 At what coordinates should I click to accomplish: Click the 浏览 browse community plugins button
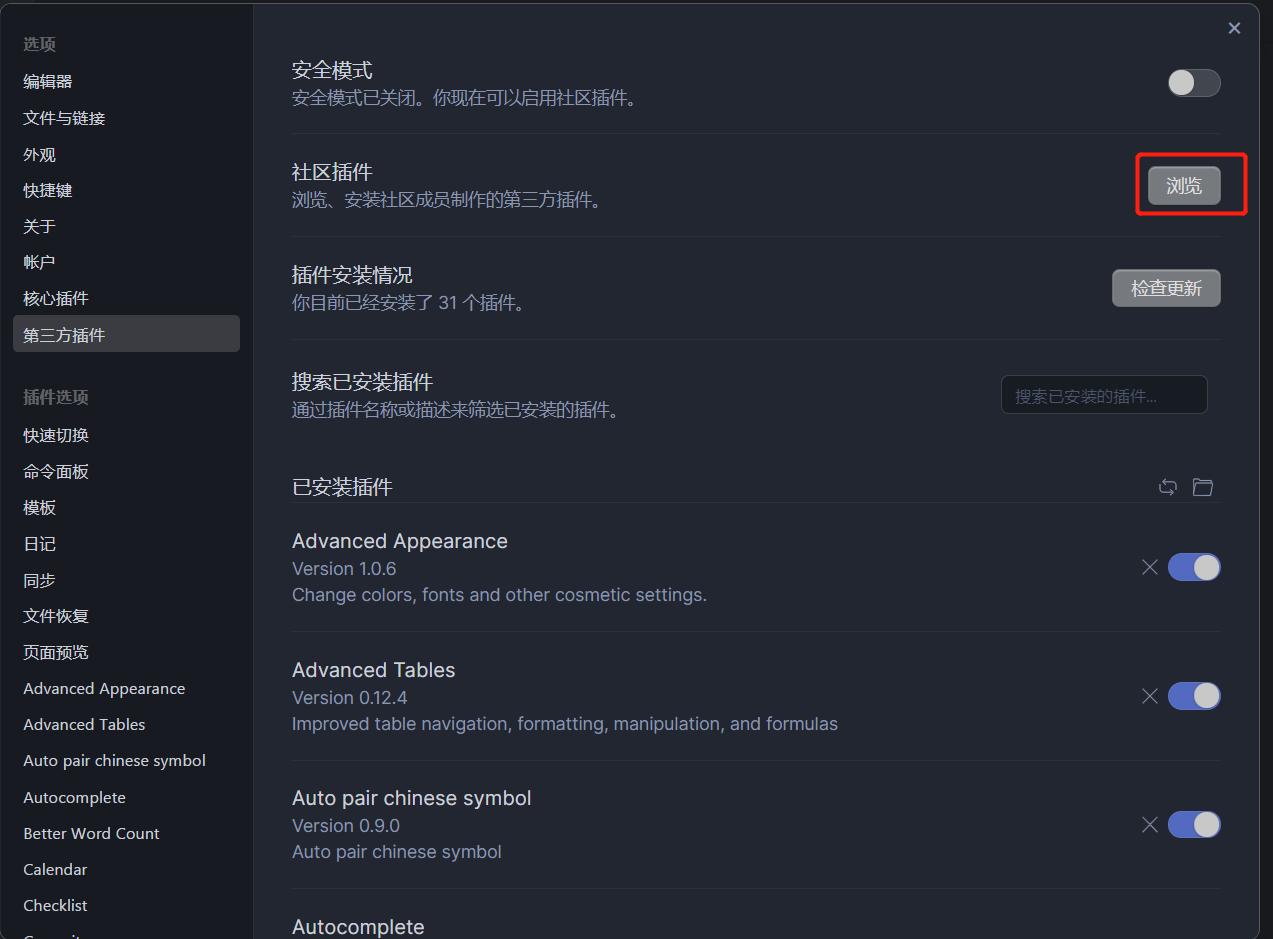[x=1184, y=186]
